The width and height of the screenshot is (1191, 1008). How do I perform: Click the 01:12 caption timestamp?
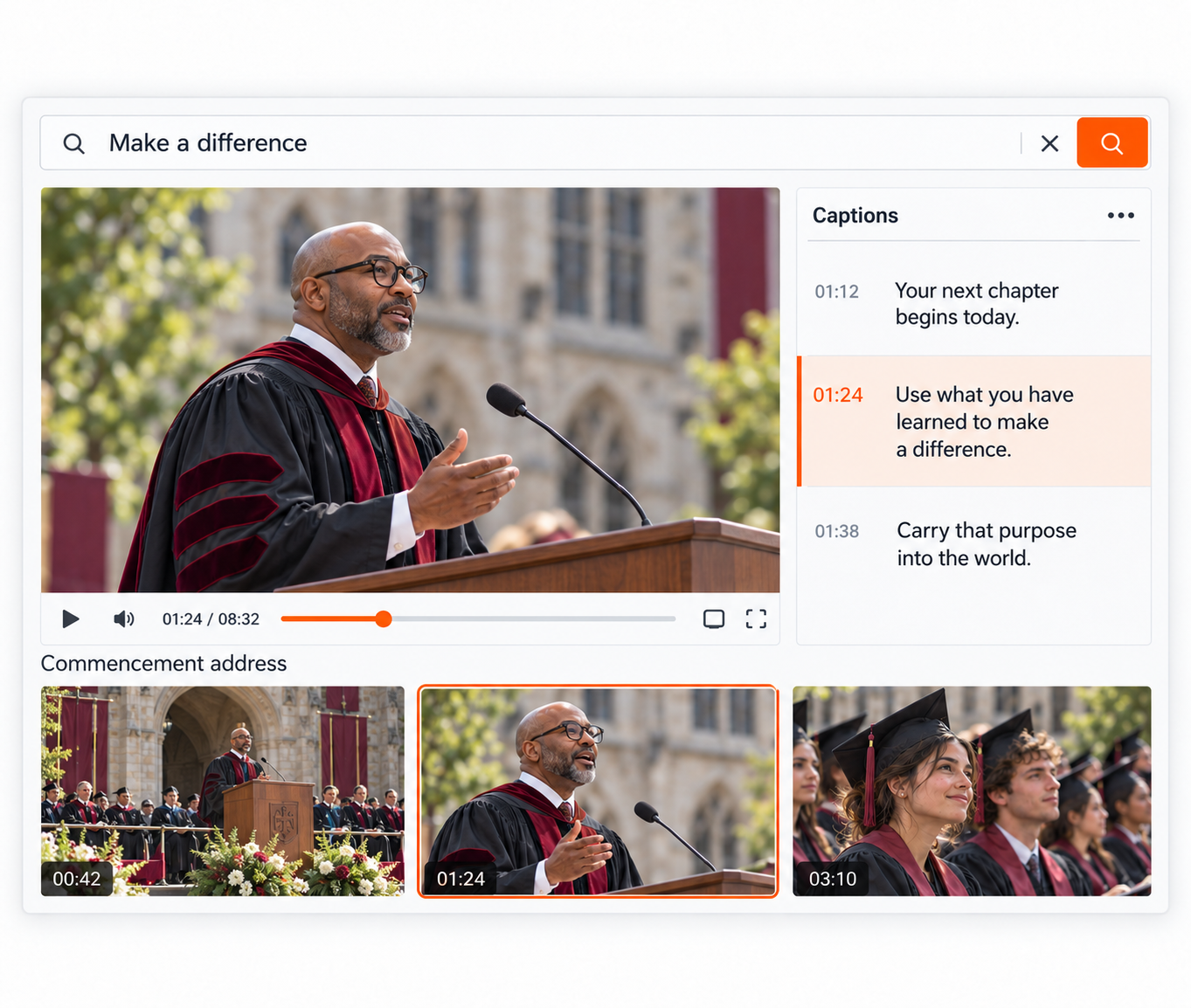pos(836,292)
